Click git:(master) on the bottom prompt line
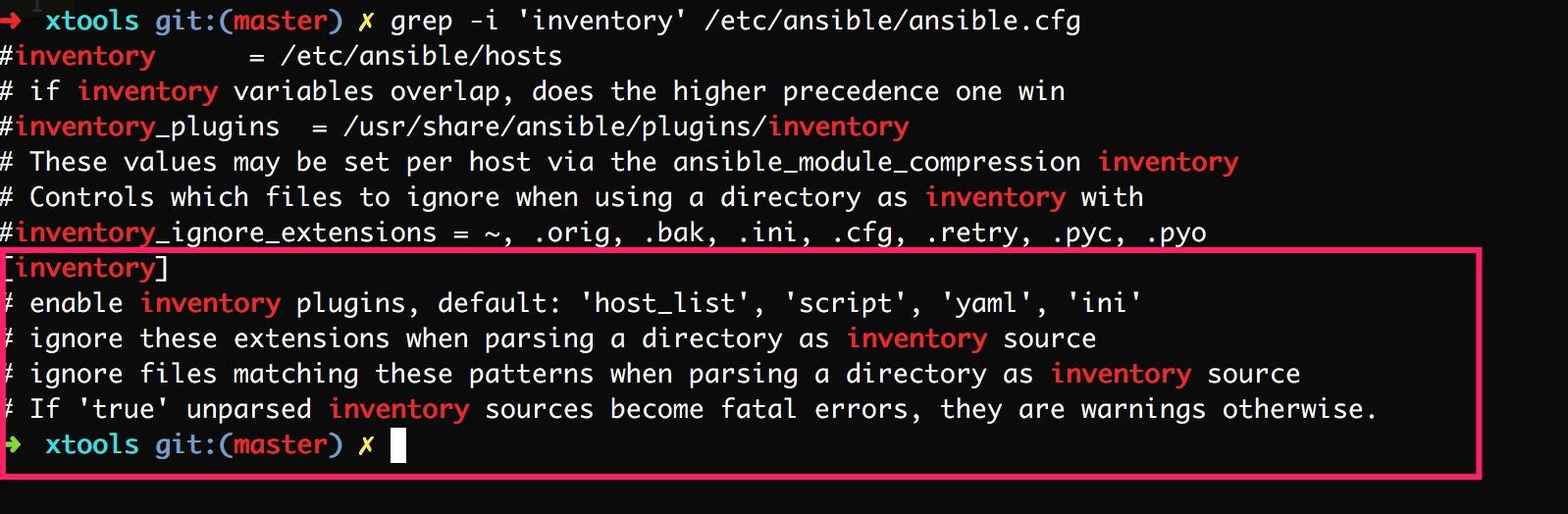 tap(248, 444)
